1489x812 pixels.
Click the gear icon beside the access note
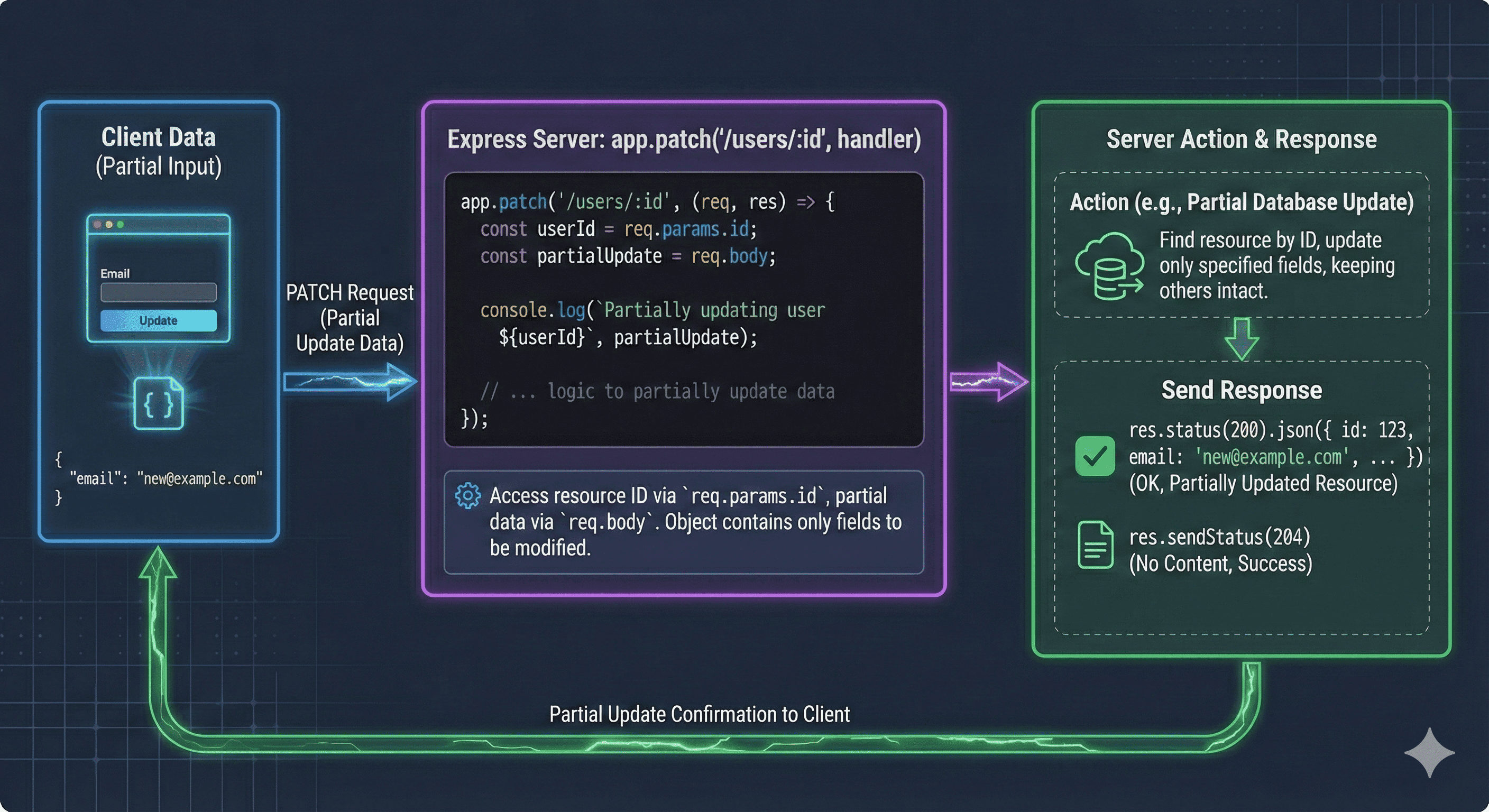click(x=467, y=496)
